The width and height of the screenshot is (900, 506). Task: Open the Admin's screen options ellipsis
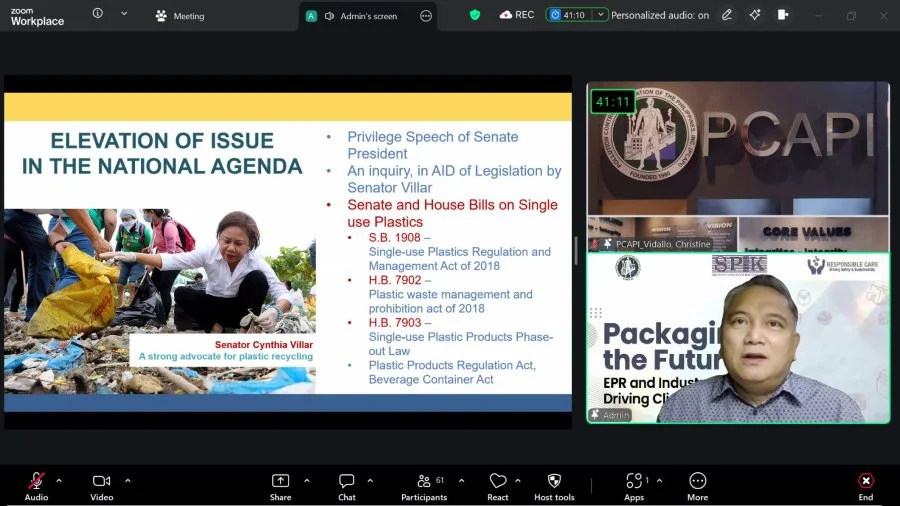click(425, 16)
